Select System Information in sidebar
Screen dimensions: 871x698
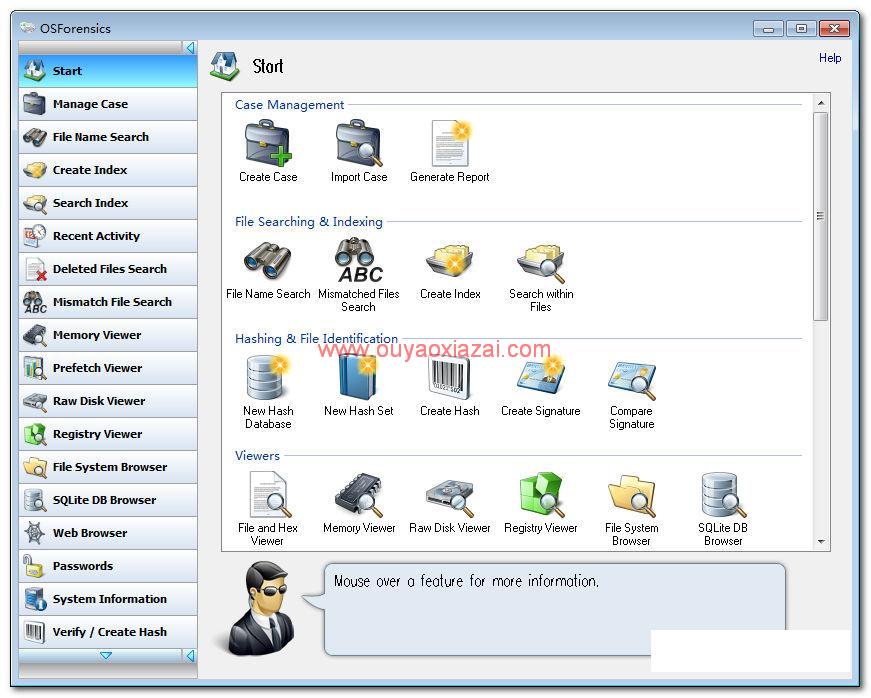pyautogui.click(x=108, y=599)
